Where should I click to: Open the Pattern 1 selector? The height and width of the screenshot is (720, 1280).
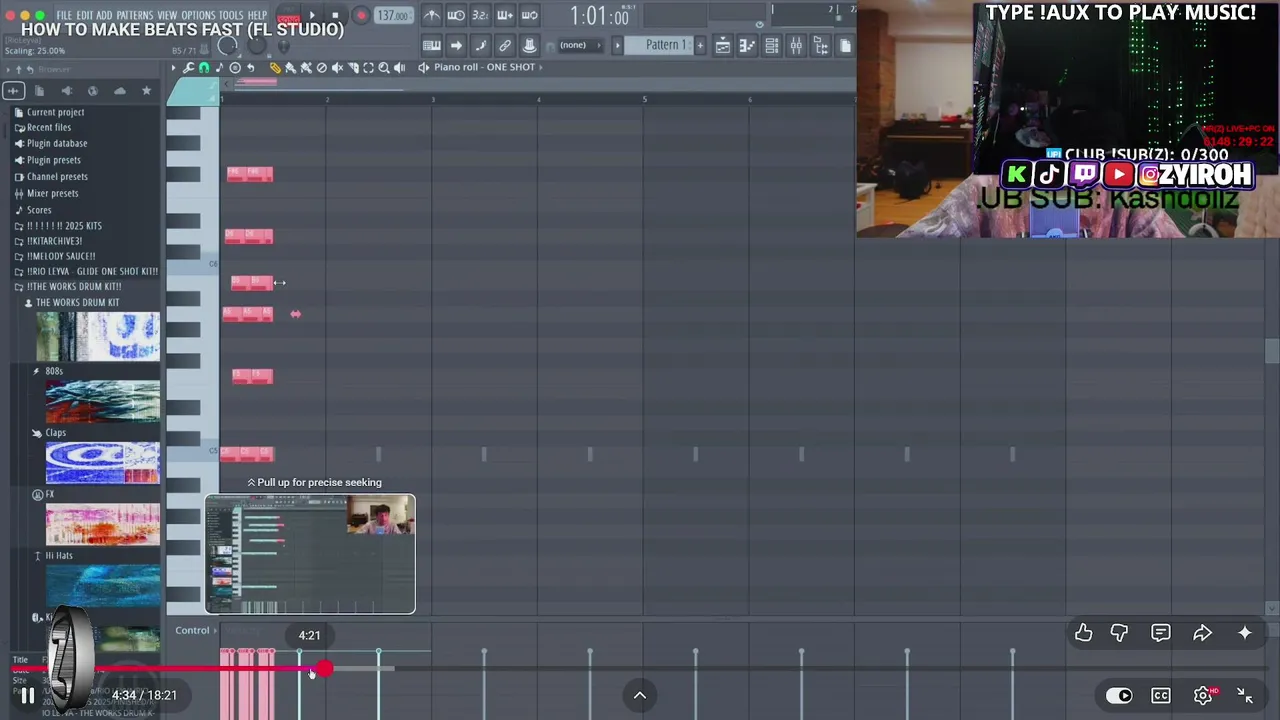pyautogui.click(x=658, y=45)
